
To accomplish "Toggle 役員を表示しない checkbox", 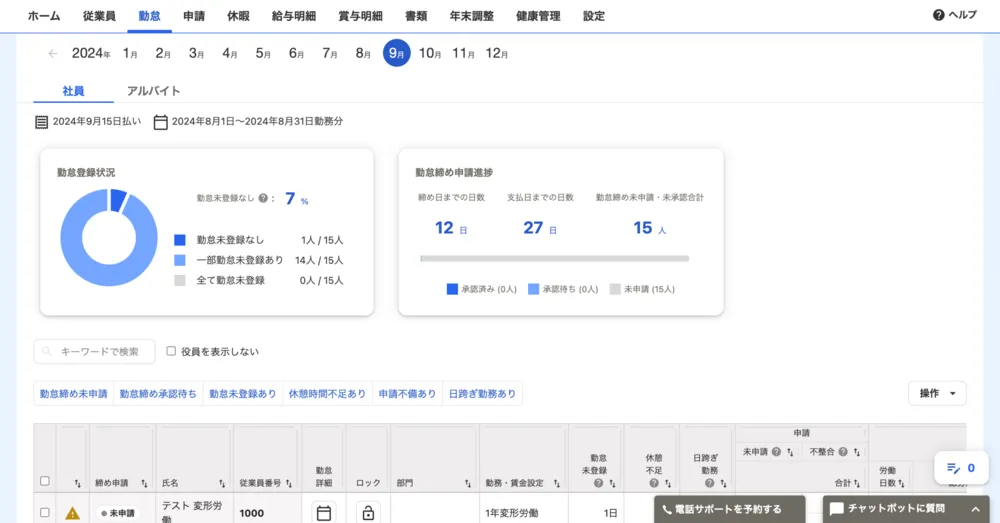I will 171,351.
